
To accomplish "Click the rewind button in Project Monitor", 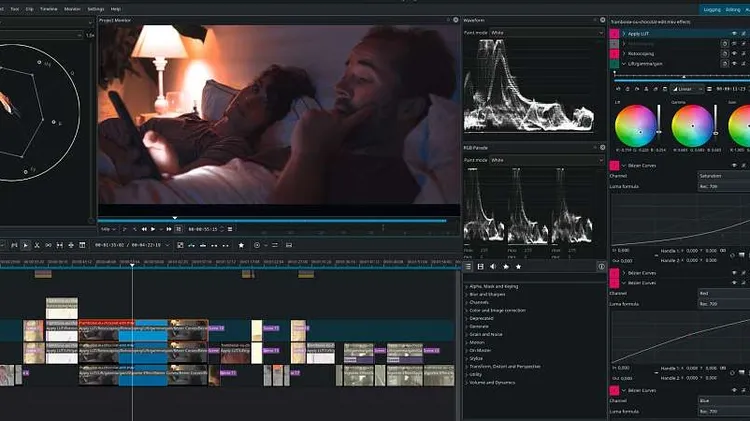I will pyautogui.click(x=143, y=229).
